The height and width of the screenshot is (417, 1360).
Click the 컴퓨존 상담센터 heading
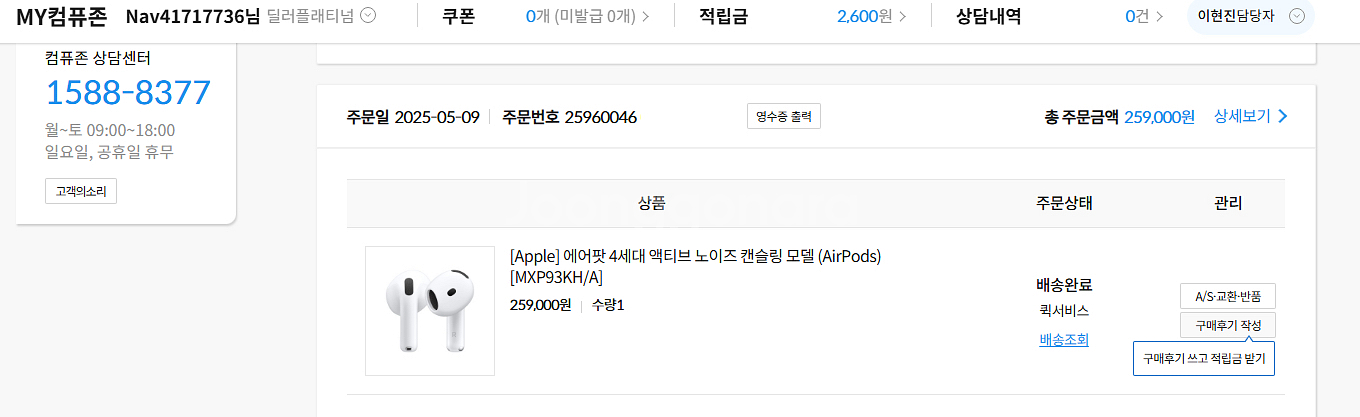click(98, 58)
